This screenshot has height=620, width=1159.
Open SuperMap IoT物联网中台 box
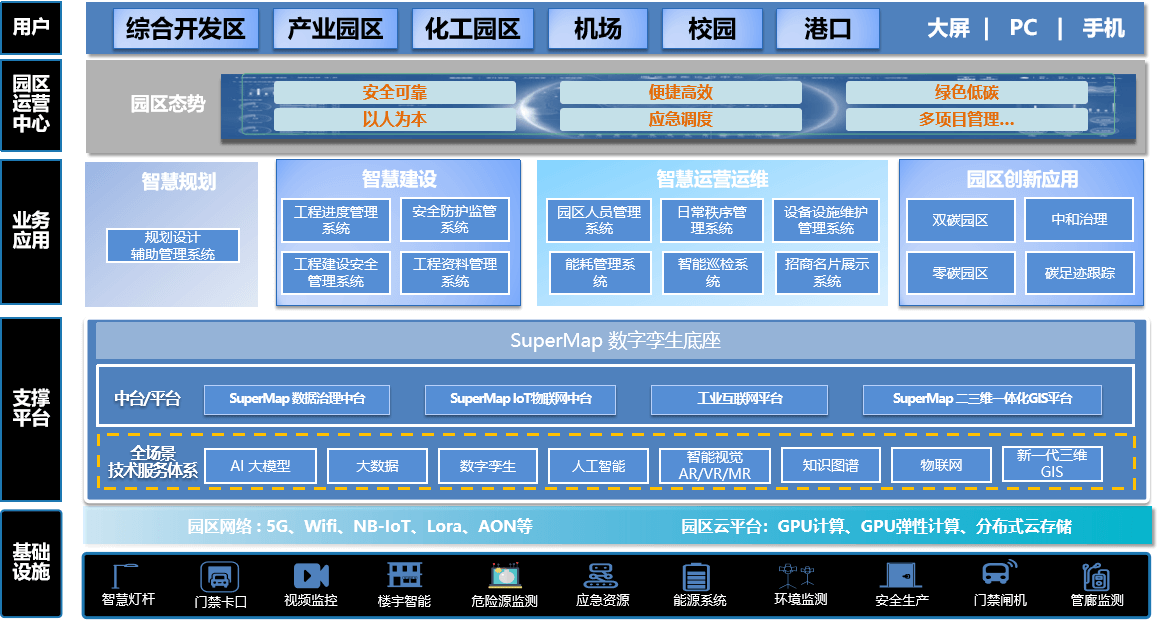coord(520,399)
